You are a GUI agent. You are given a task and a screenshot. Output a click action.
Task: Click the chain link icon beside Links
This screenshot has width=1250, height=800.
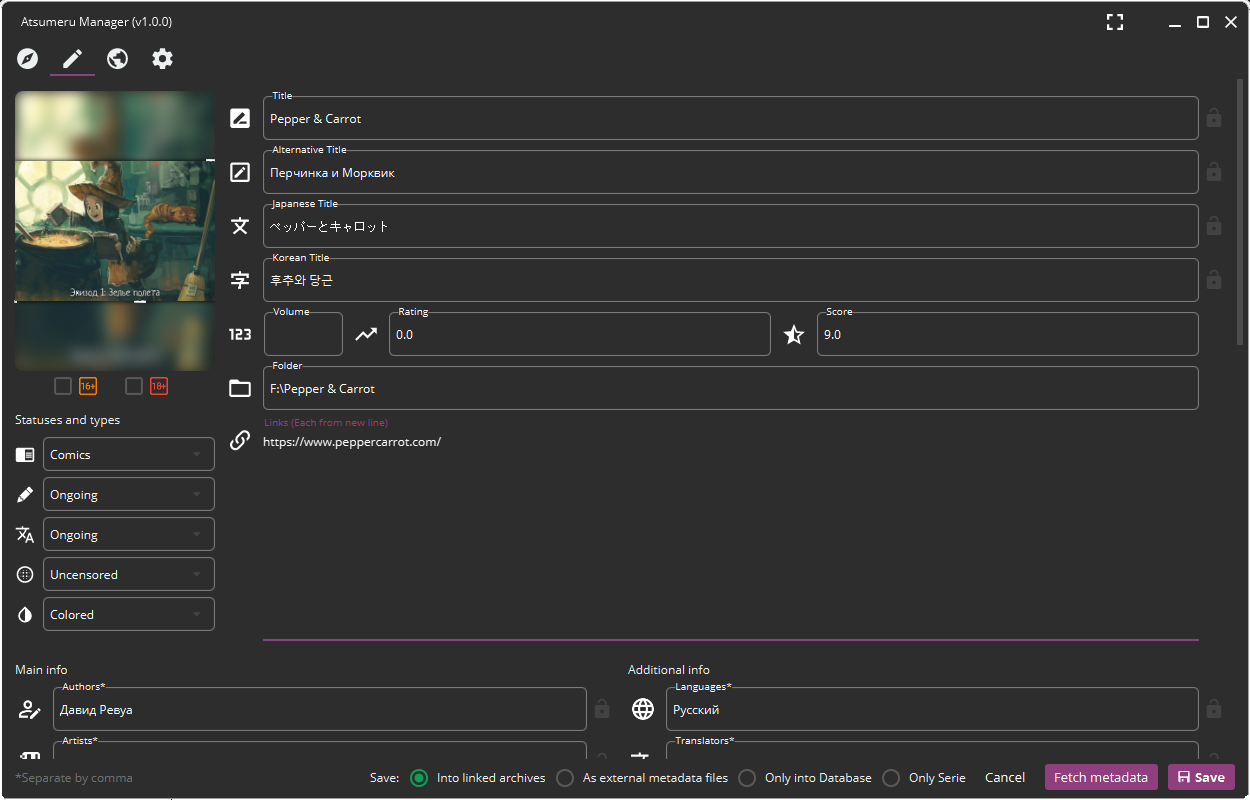(240, 440)
